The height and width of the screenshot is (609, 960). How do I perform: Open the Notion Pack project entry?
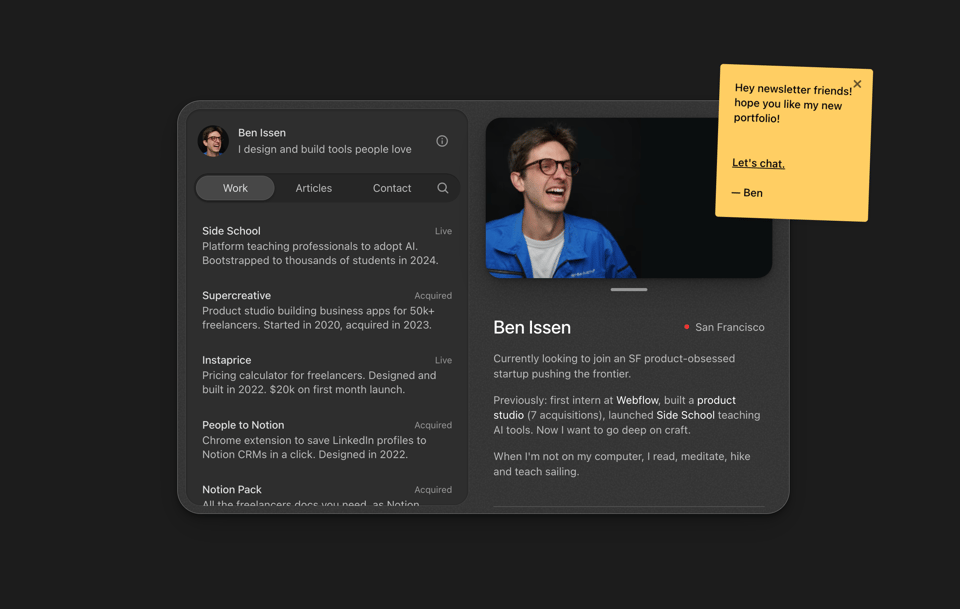327,494
